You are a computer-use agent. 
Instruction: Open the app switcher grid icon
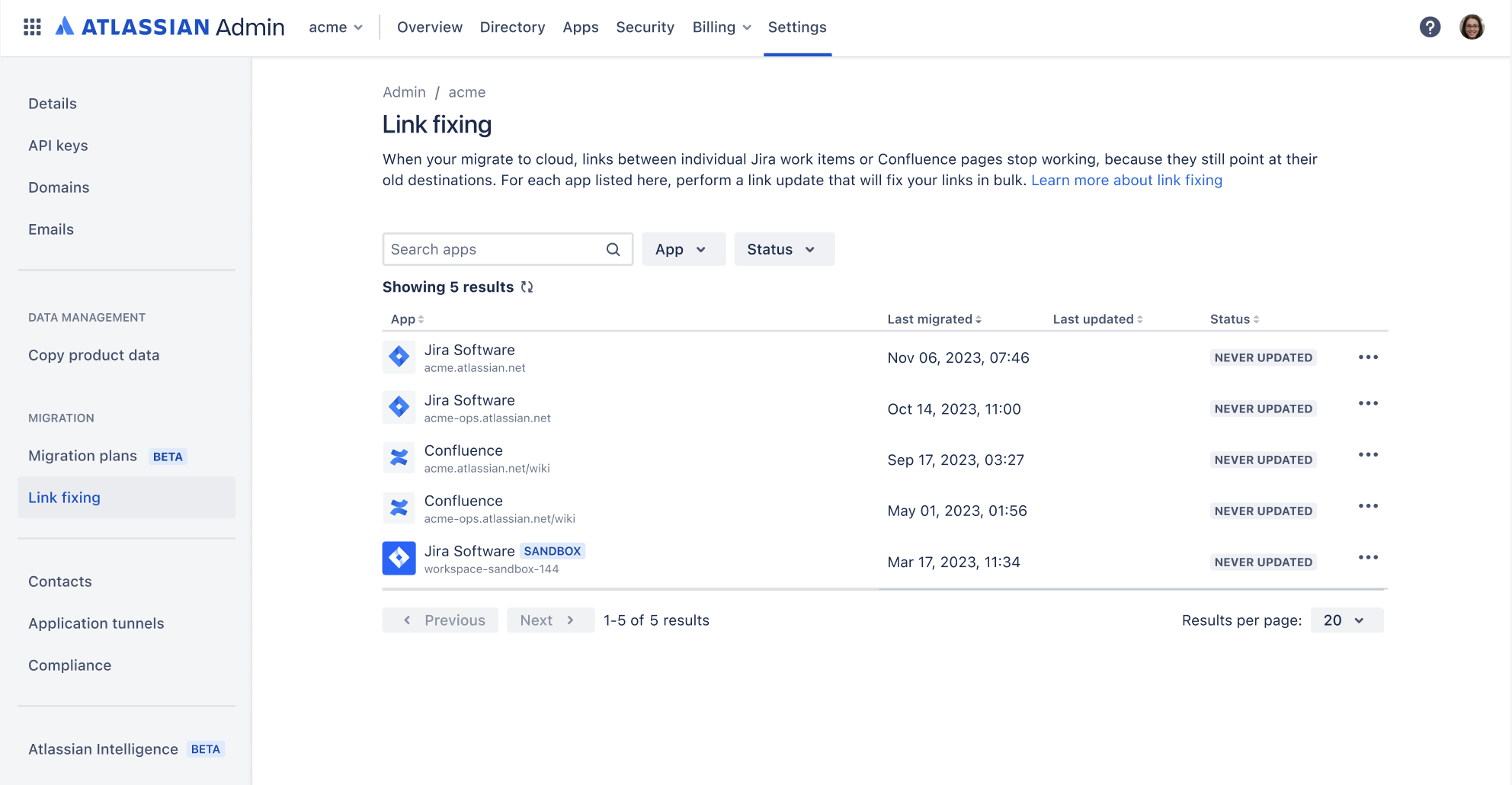(32, 27)
